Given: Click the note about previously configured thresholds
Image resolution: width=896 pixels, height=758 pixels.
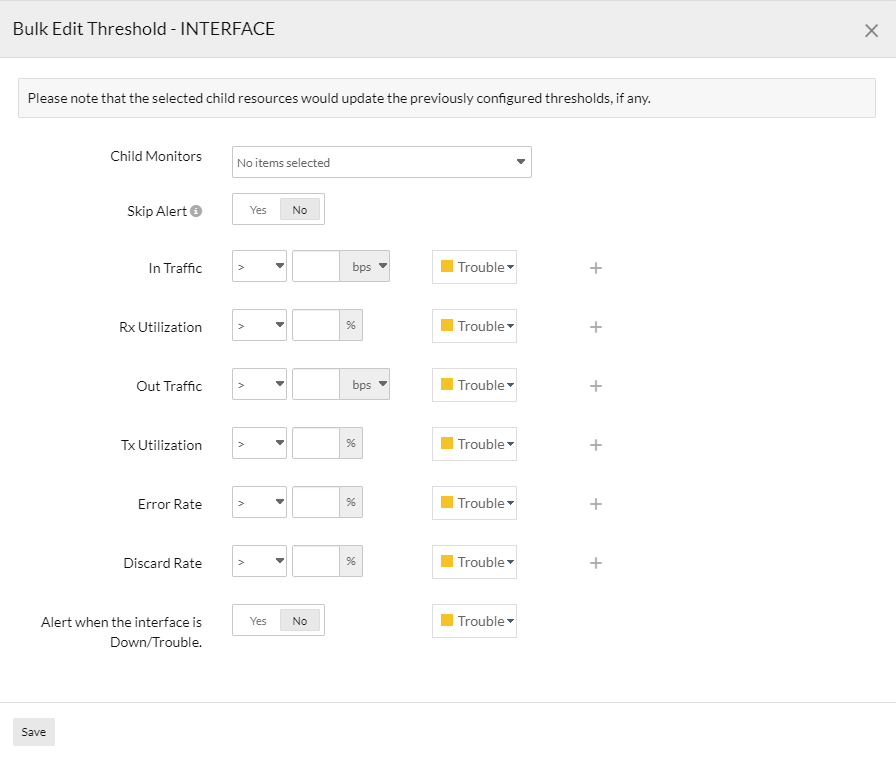Looking at the screenshot, I should [x=339, y=98].
